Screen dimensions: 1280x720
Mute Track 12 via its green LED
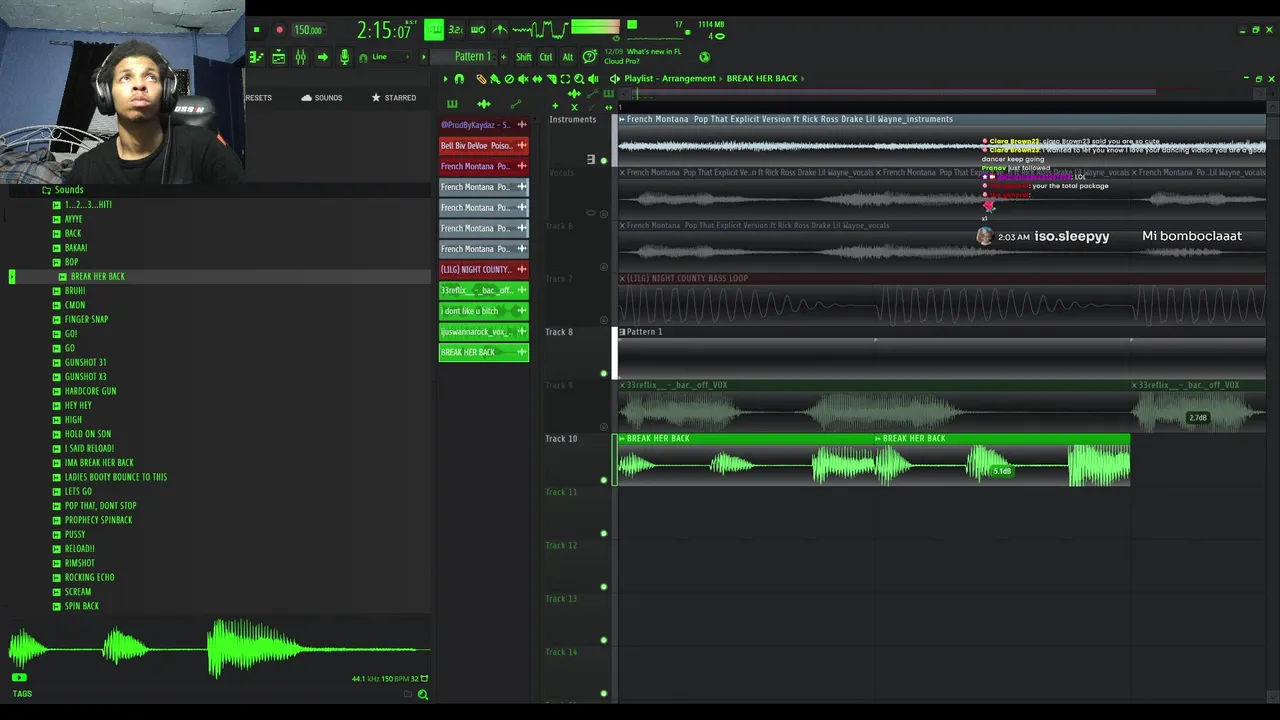tap(603, 587)
